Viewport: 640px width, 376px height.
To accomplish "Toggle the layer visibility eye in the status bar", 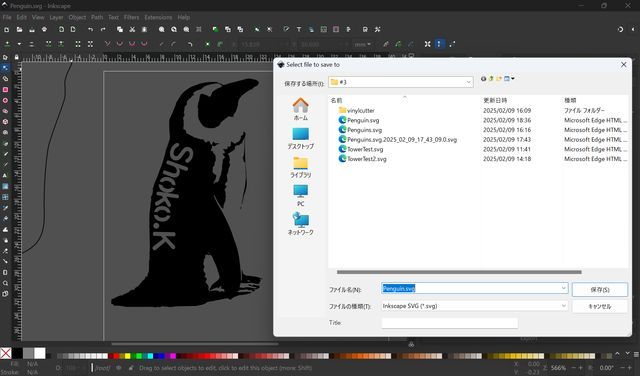I will point(119,368).
